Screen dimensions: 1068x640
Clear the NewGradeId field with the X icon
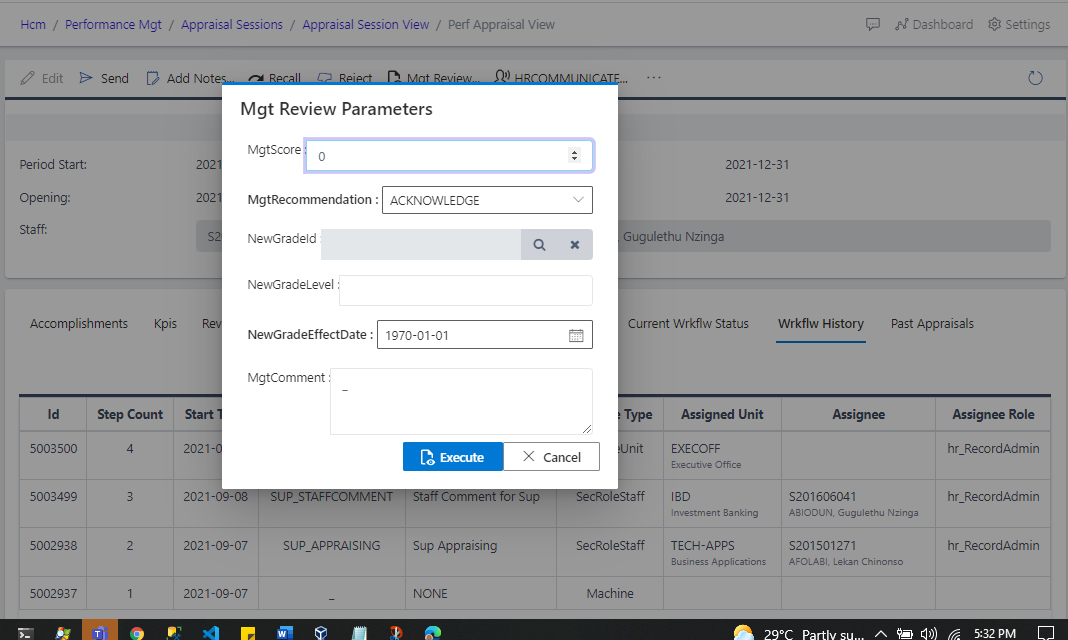(x=574, y=244)
